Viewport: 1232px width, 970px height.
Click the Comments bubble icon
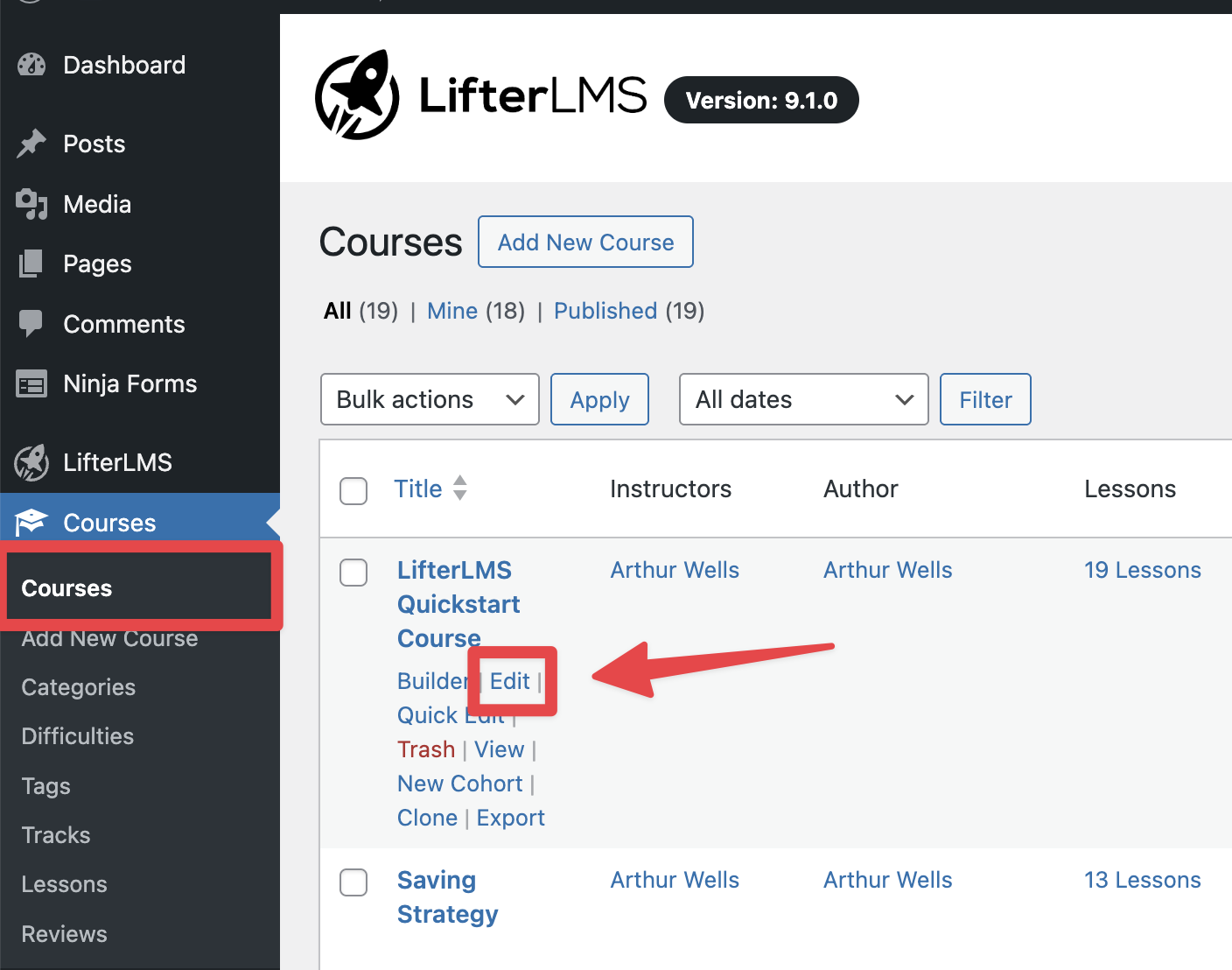point(31,324)
